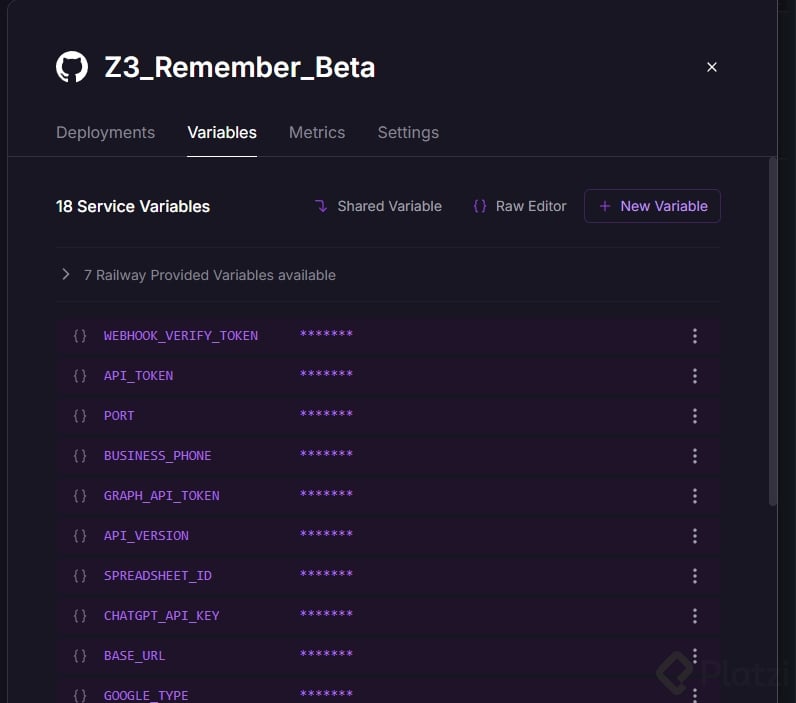
Task: Open three-dot menu for API_TOKEN
Action: click(695, 376)
